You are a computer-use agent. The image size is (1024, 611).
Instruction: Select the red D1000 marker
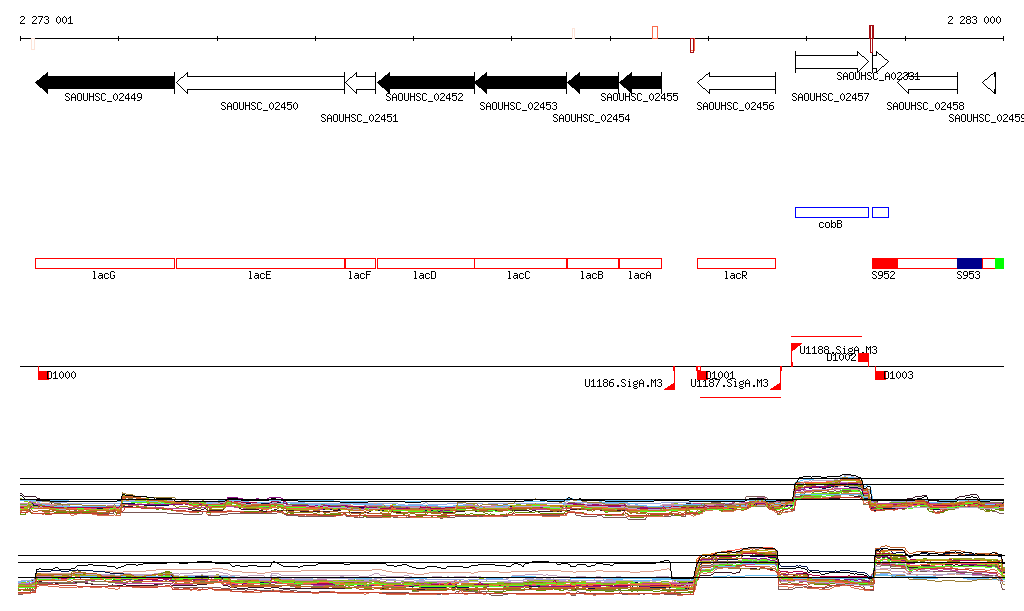click(43, 375)
